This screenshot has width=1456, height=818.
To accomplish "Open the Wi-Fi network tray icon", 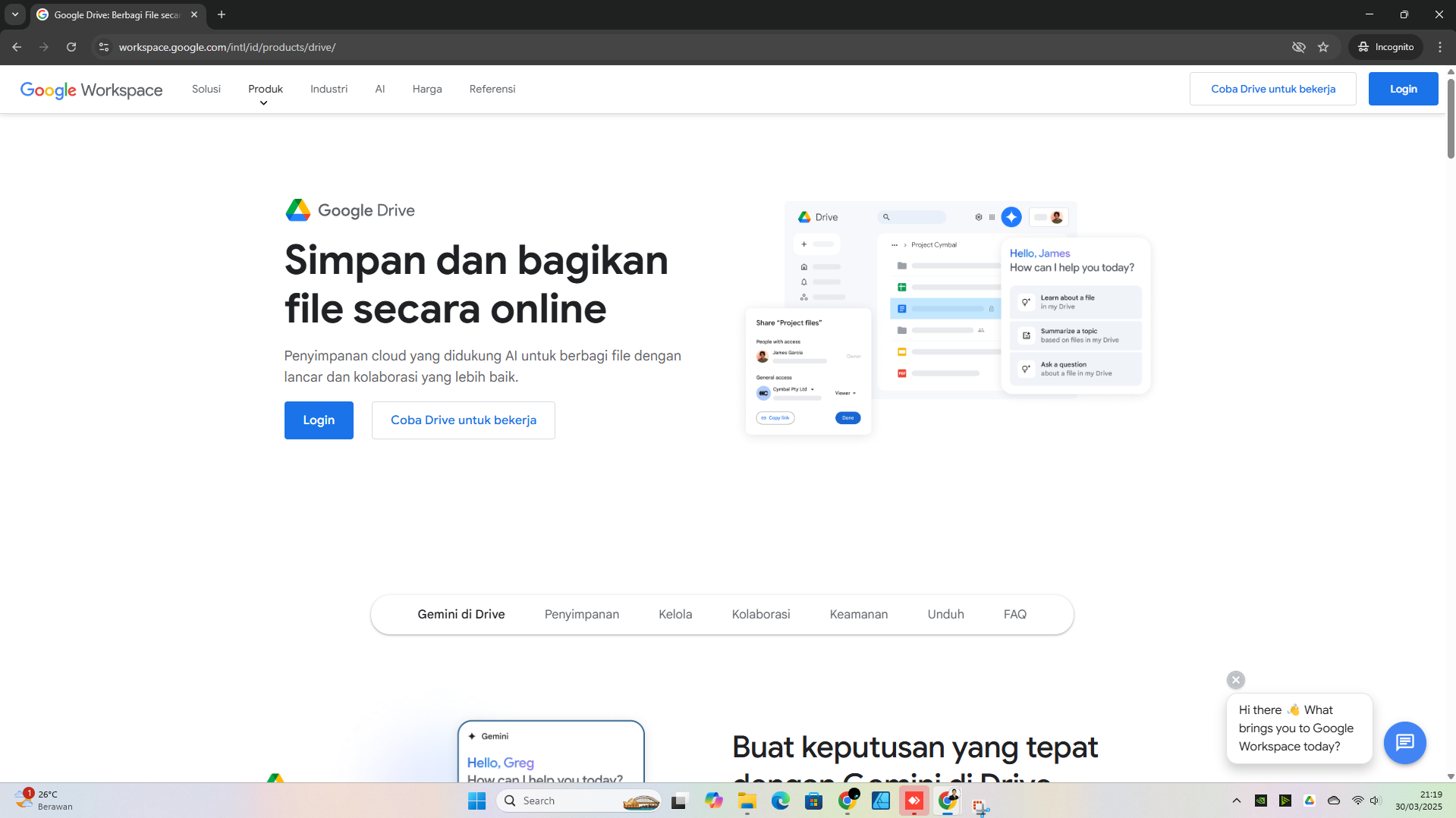I will (1358, 801).
